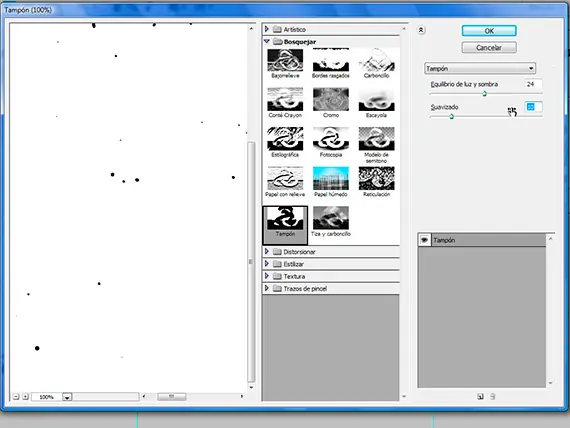Click filter list scrollbar up arrow
The height and width of the screenshot is (428, 570).
tap(404, 28)
